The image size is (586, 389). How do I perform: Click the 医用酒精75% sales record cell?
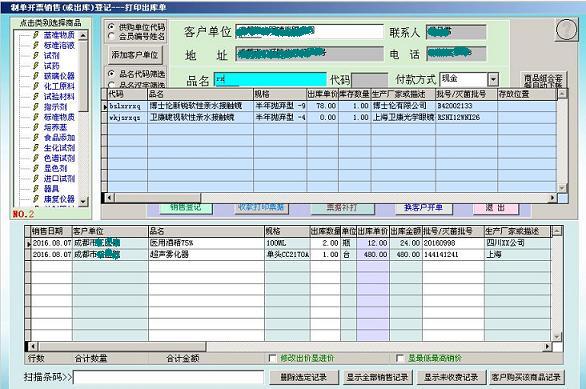[207, 243]
